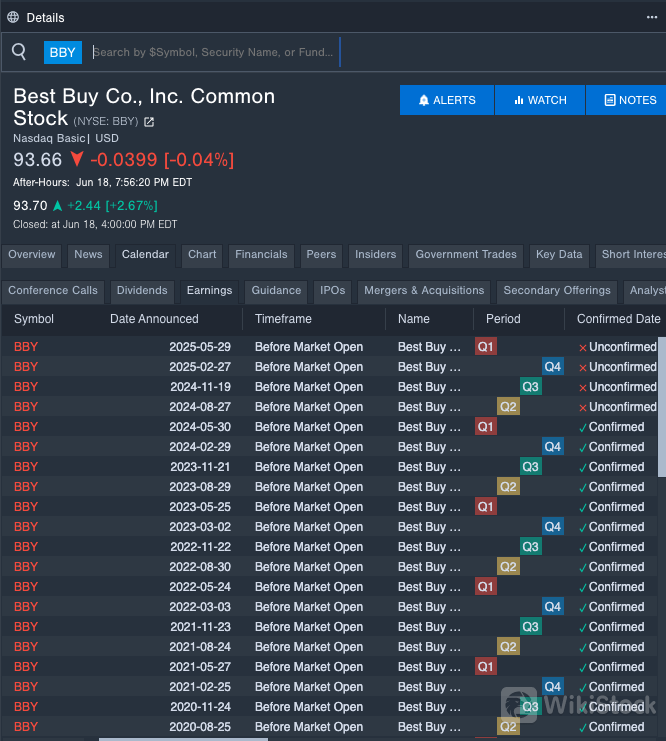Sort by the Timeframe column header
Screen dimensions: 666x741
click(283, 319)
